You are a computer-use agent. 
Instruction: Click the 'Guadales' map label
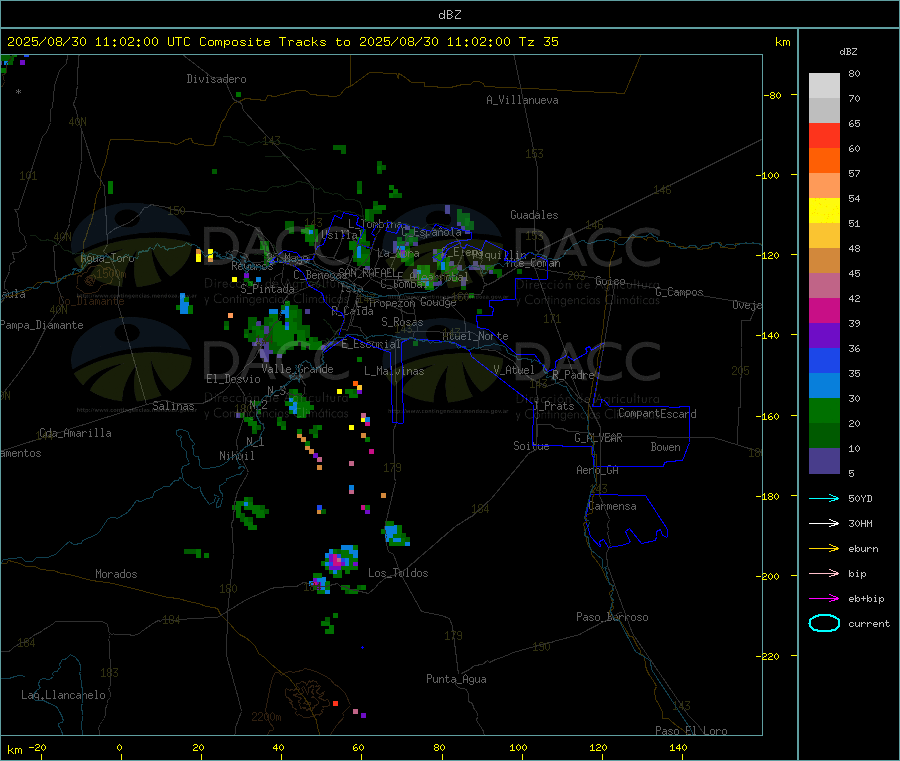[534, 215]
